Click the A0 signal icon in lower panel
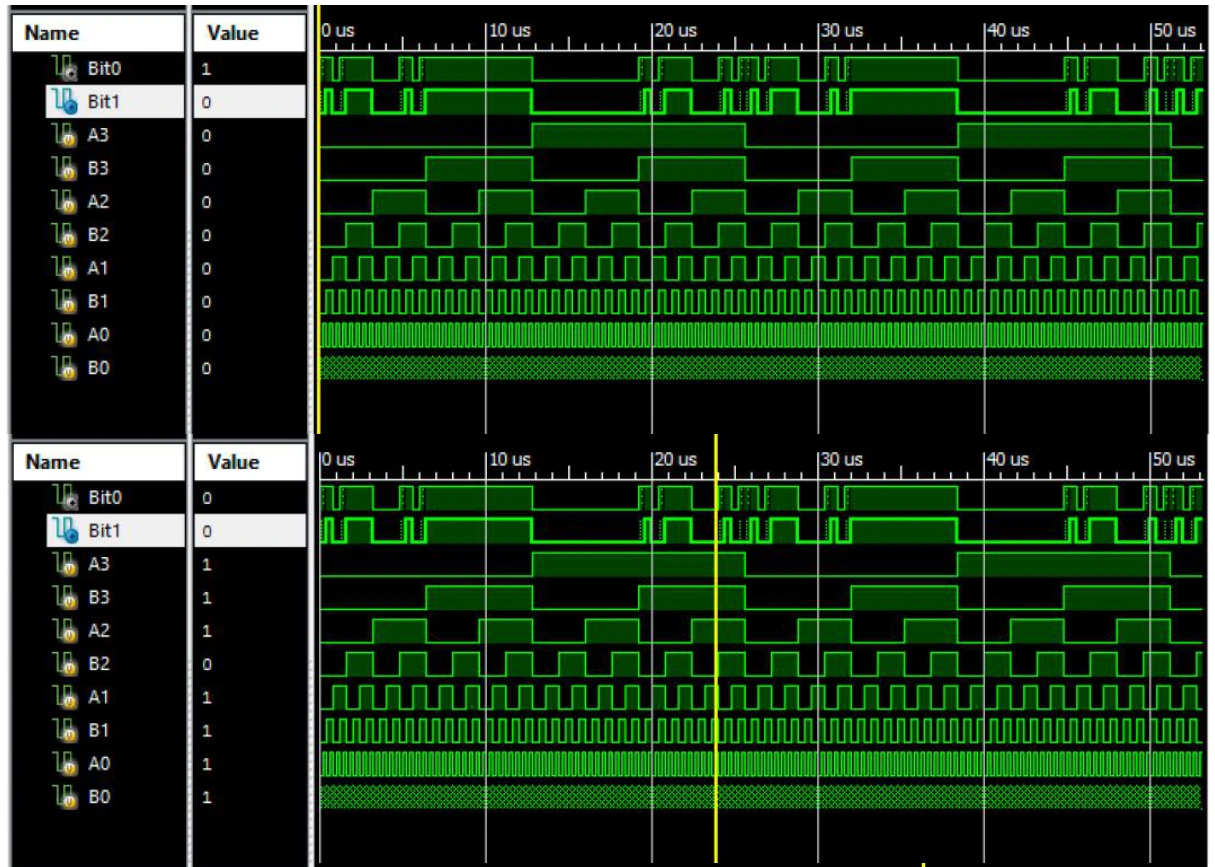The image size is (1215, 867). click(x=64, y=765)
